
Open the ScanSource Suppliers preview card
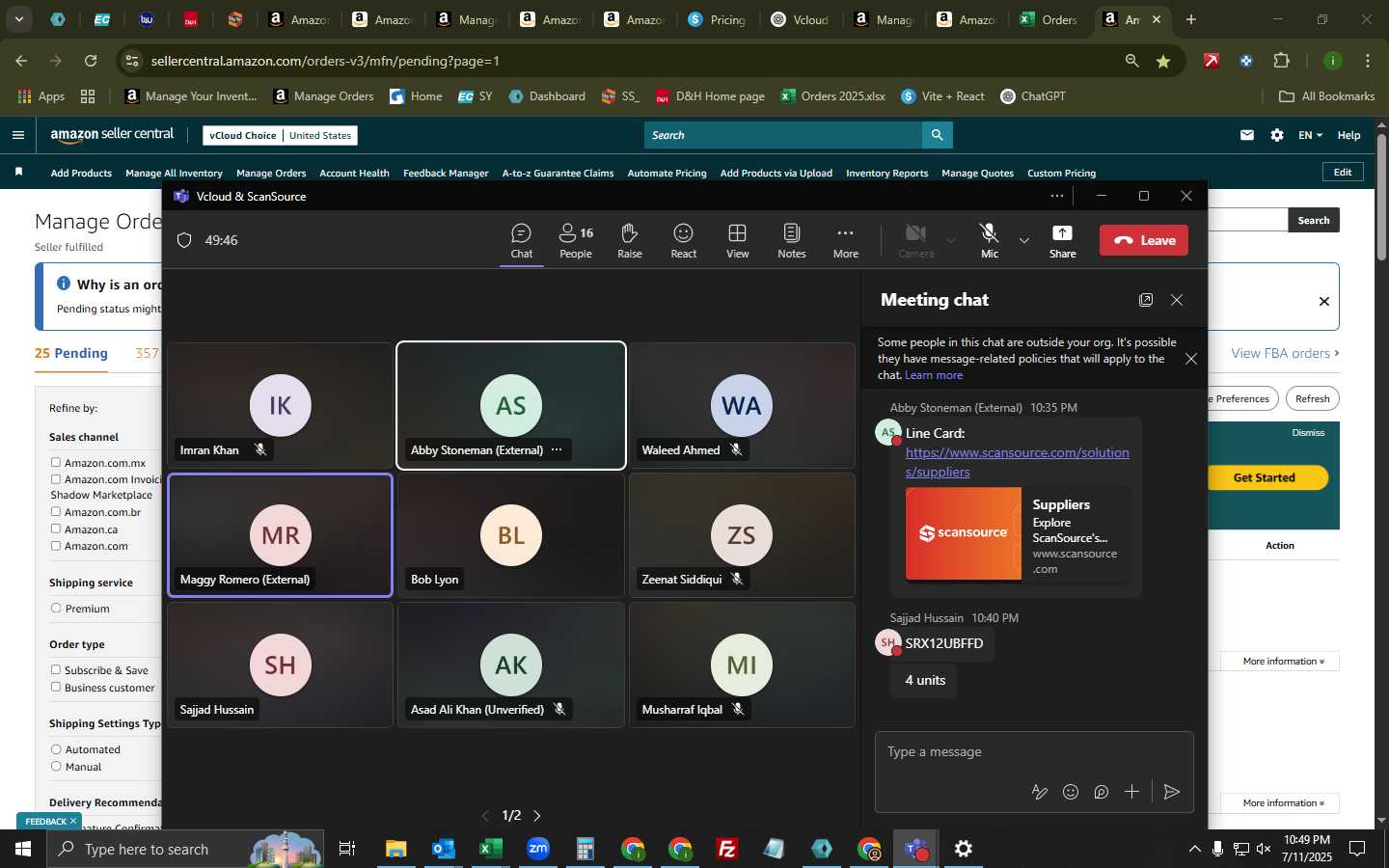click(x=1018, y=533)
